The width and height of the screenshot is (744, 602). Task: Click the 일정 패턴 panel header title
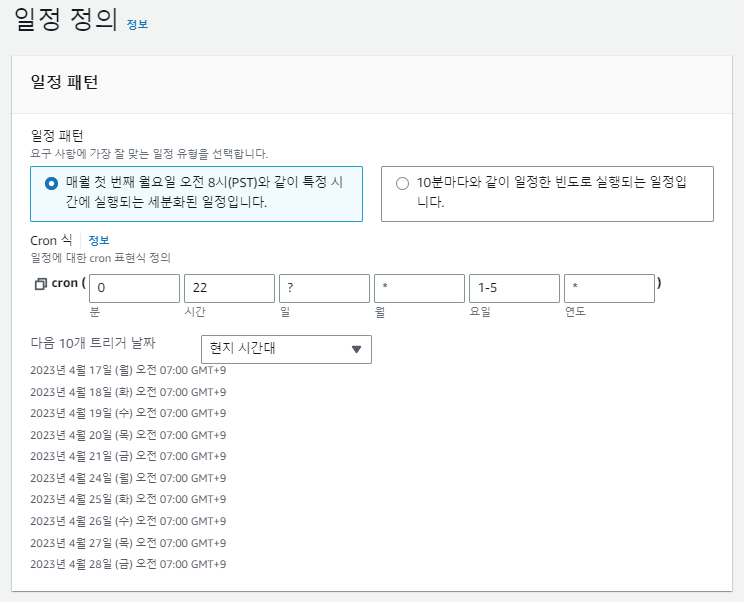pyautogui.click(x=64, y=82)
